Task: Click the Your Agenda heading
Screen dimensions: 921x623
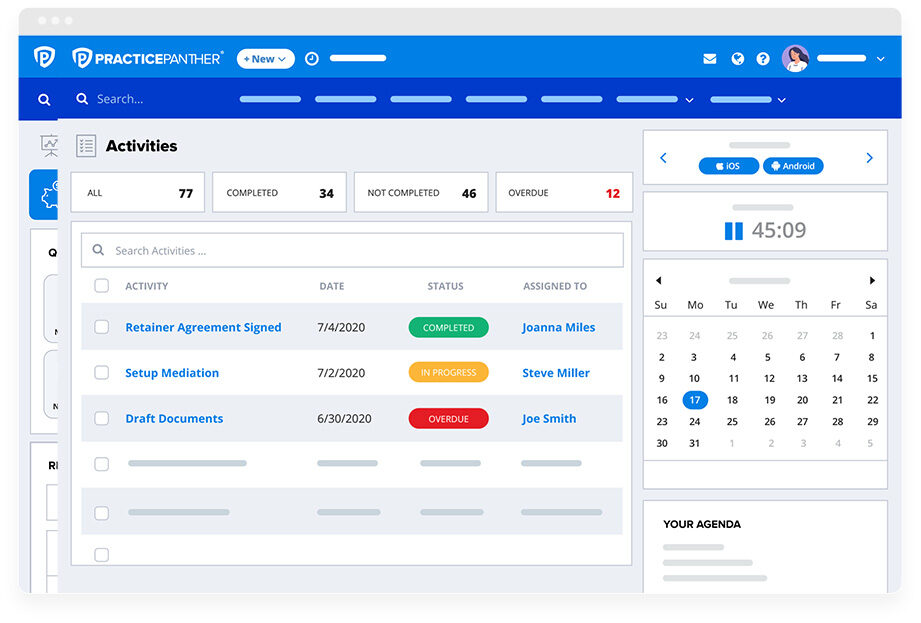Action: click(x=702, y=524)
